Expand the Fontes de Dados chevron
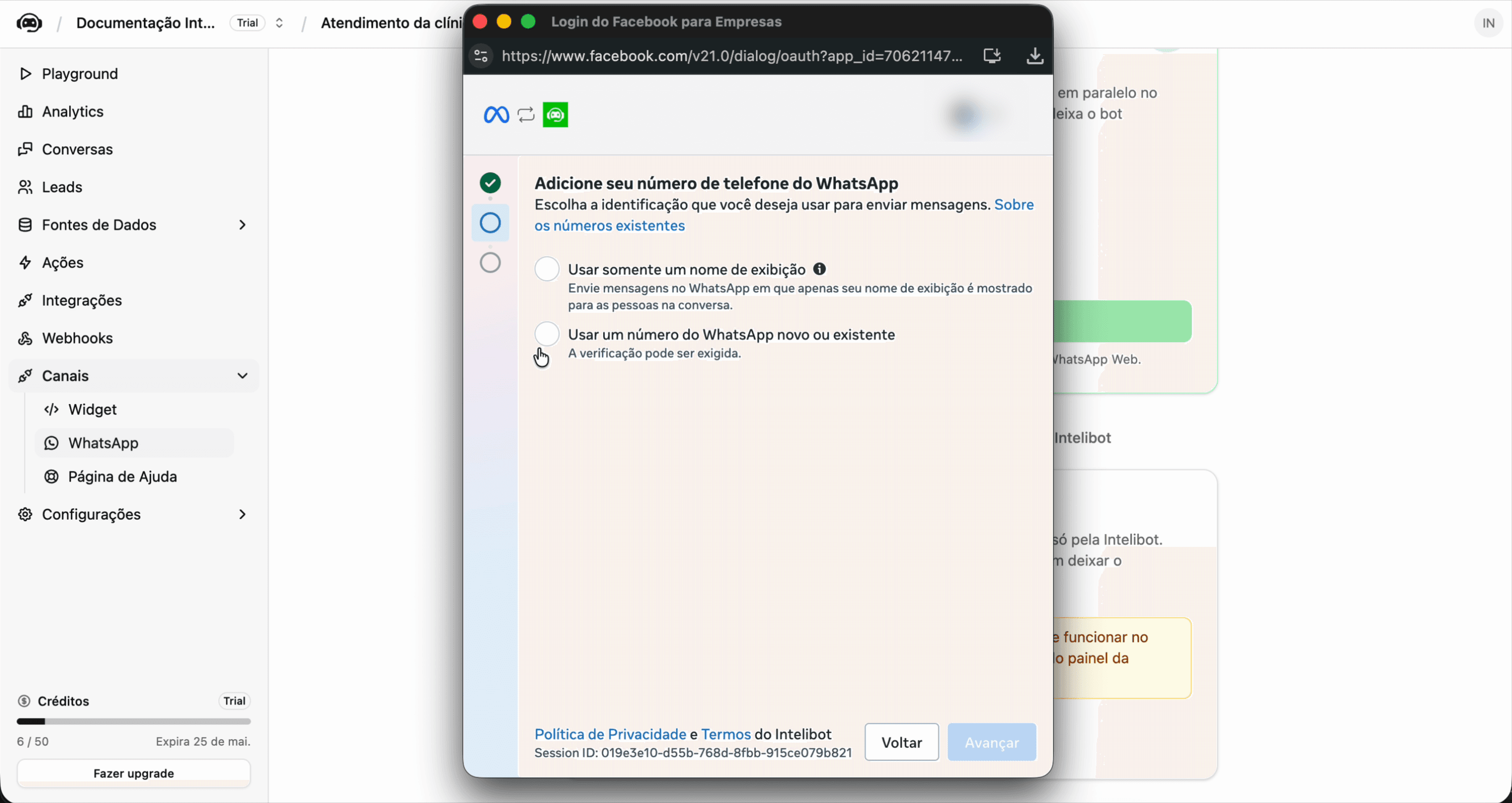This screenshot has width=1512, height=803. [x=243, y=225]
